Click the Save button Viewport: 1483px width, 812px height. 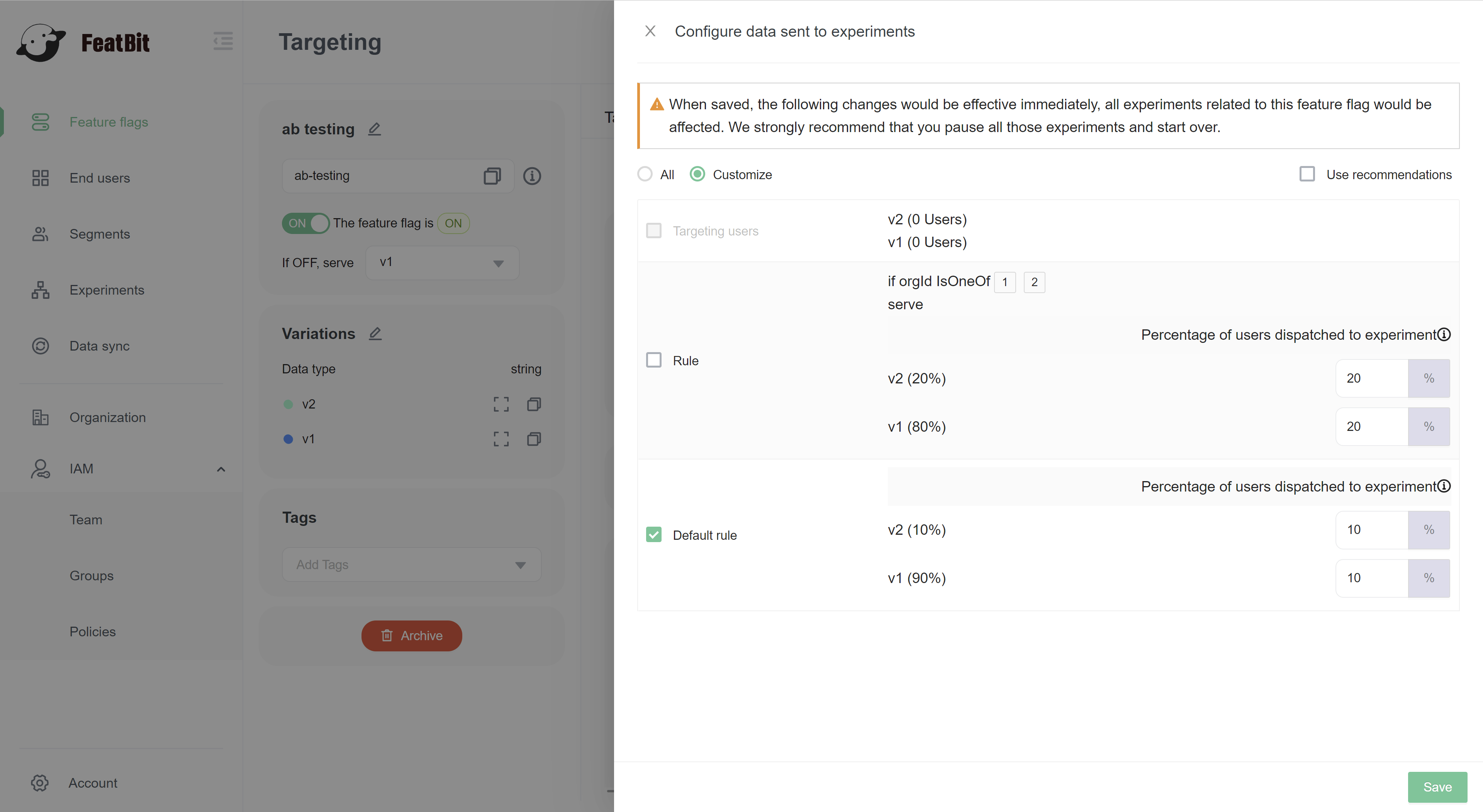(x=1437, y=787)
